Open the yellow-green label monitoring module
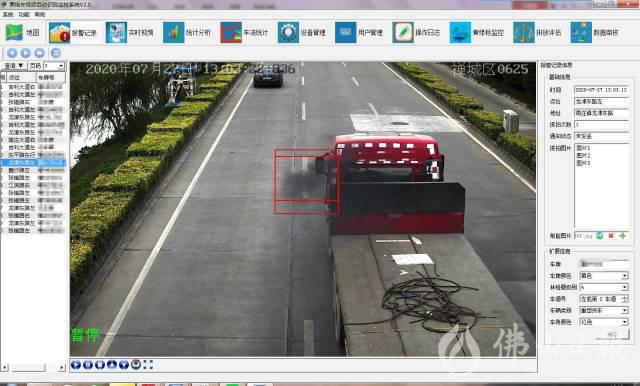The height and width of the screenshot is (386, 640). [476, 33]
